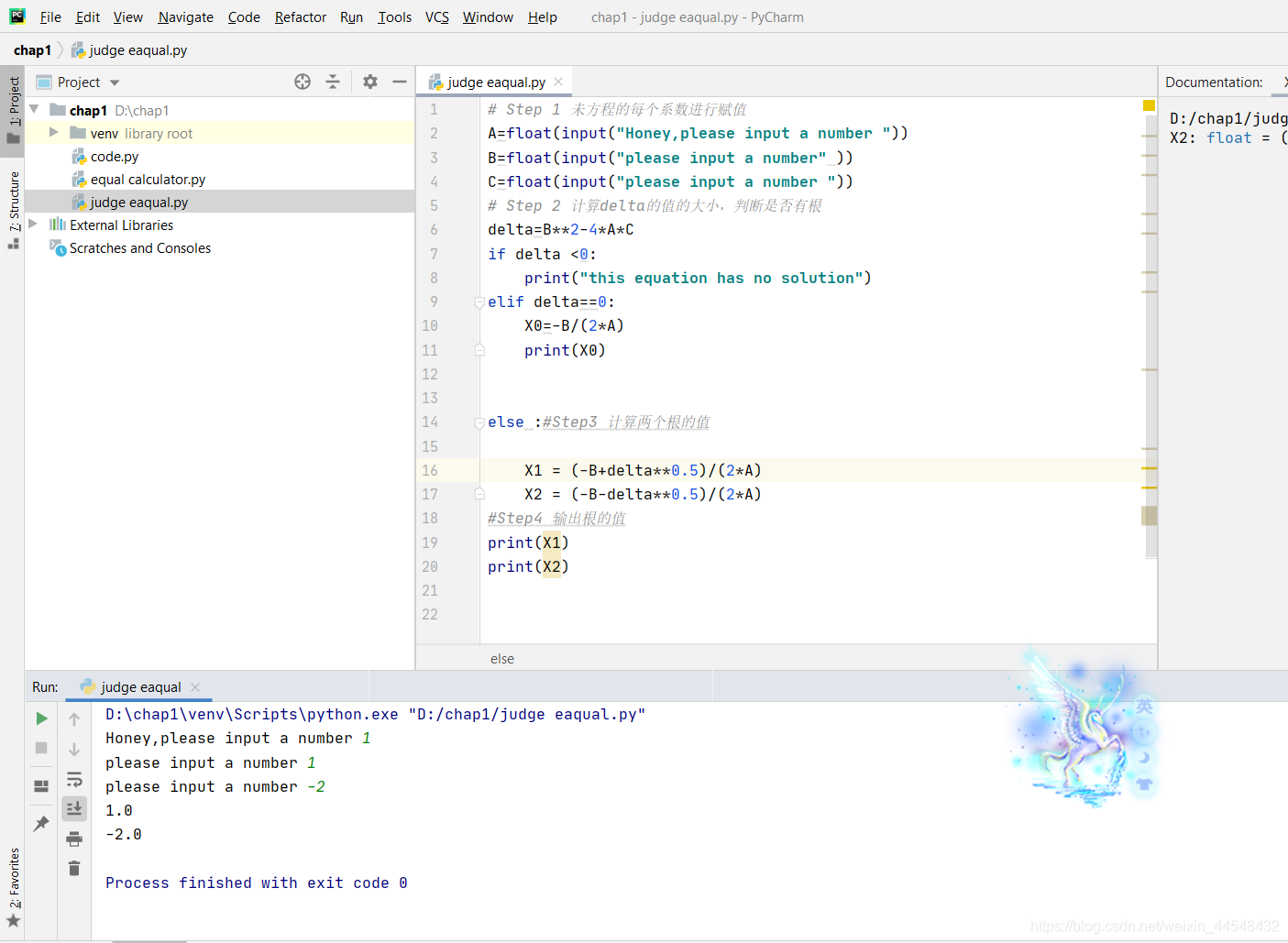Viewport: 1288px width, 943px height.
Task: Toggle Scroll to End in Run toolbar
Action: click(74, 808)
